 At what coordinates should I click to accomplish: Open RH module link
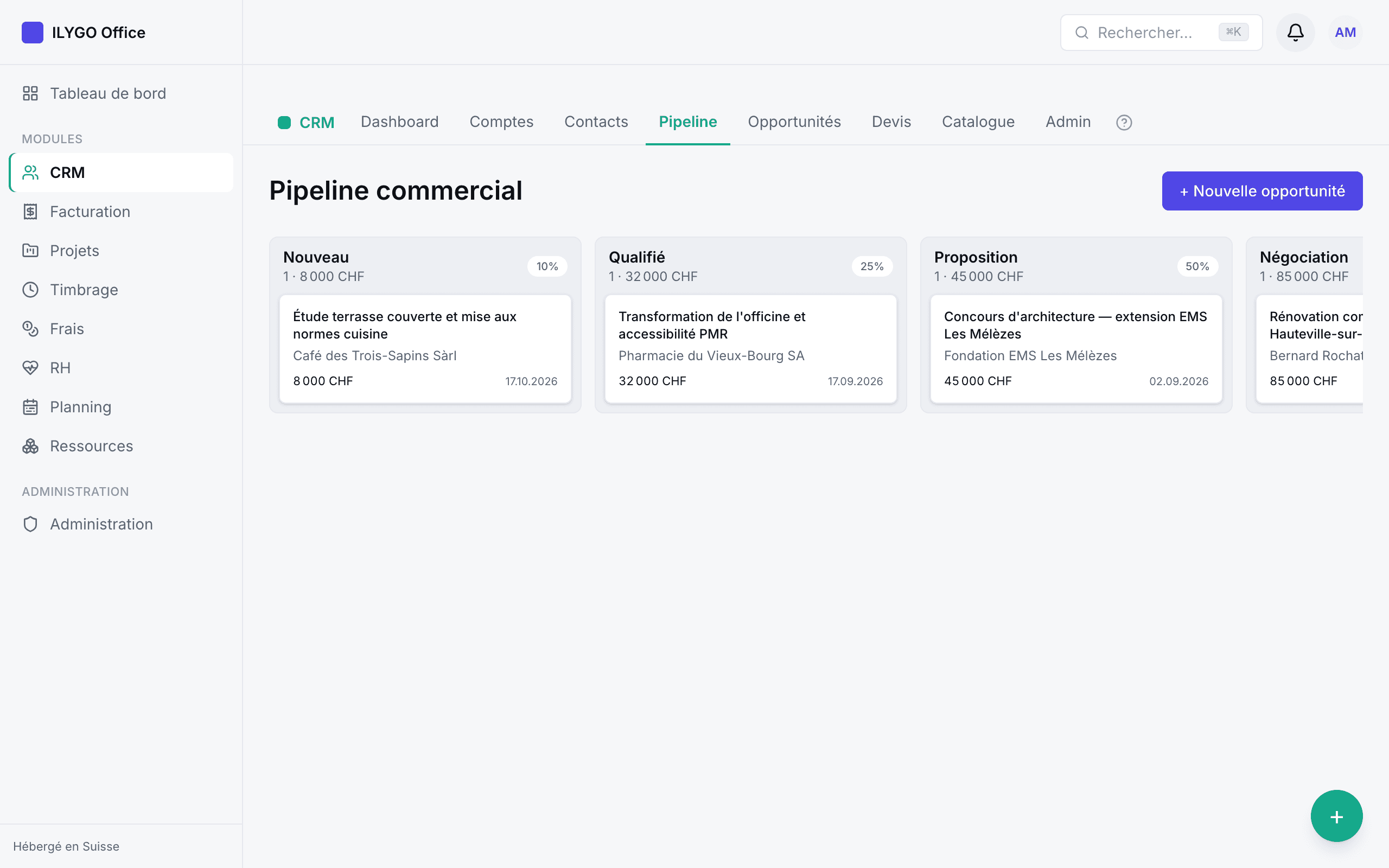pyautogui.click(x=122, y=367)
